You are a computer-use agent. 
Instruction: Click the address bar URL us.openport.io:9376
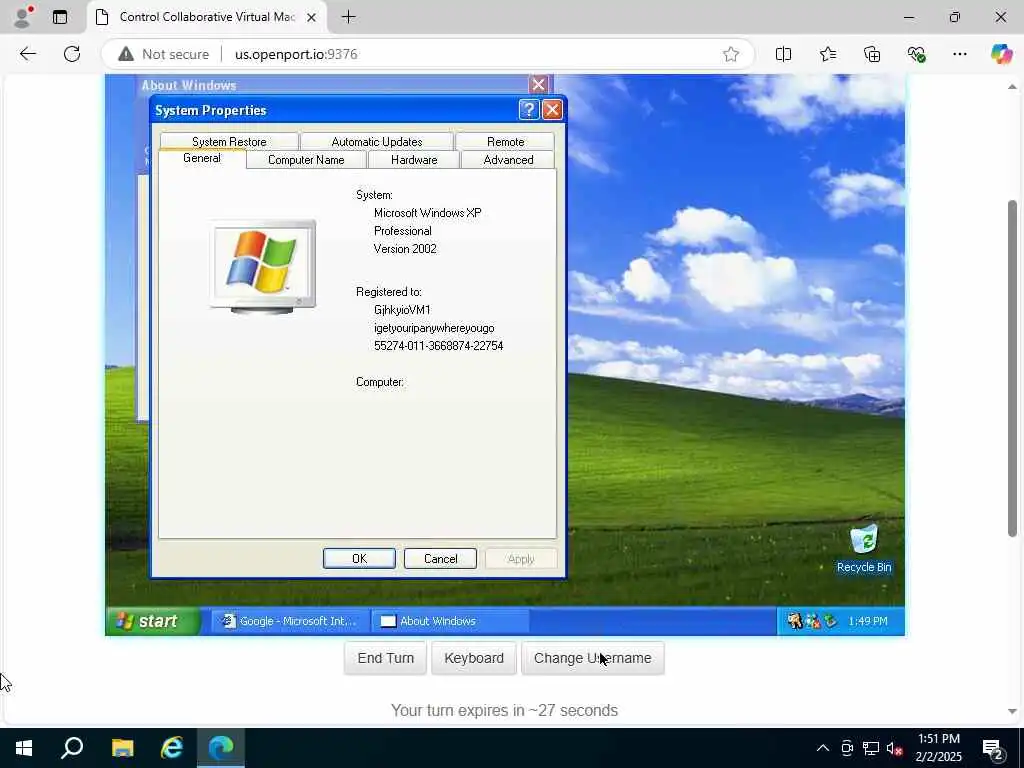[x=296, y=54]
